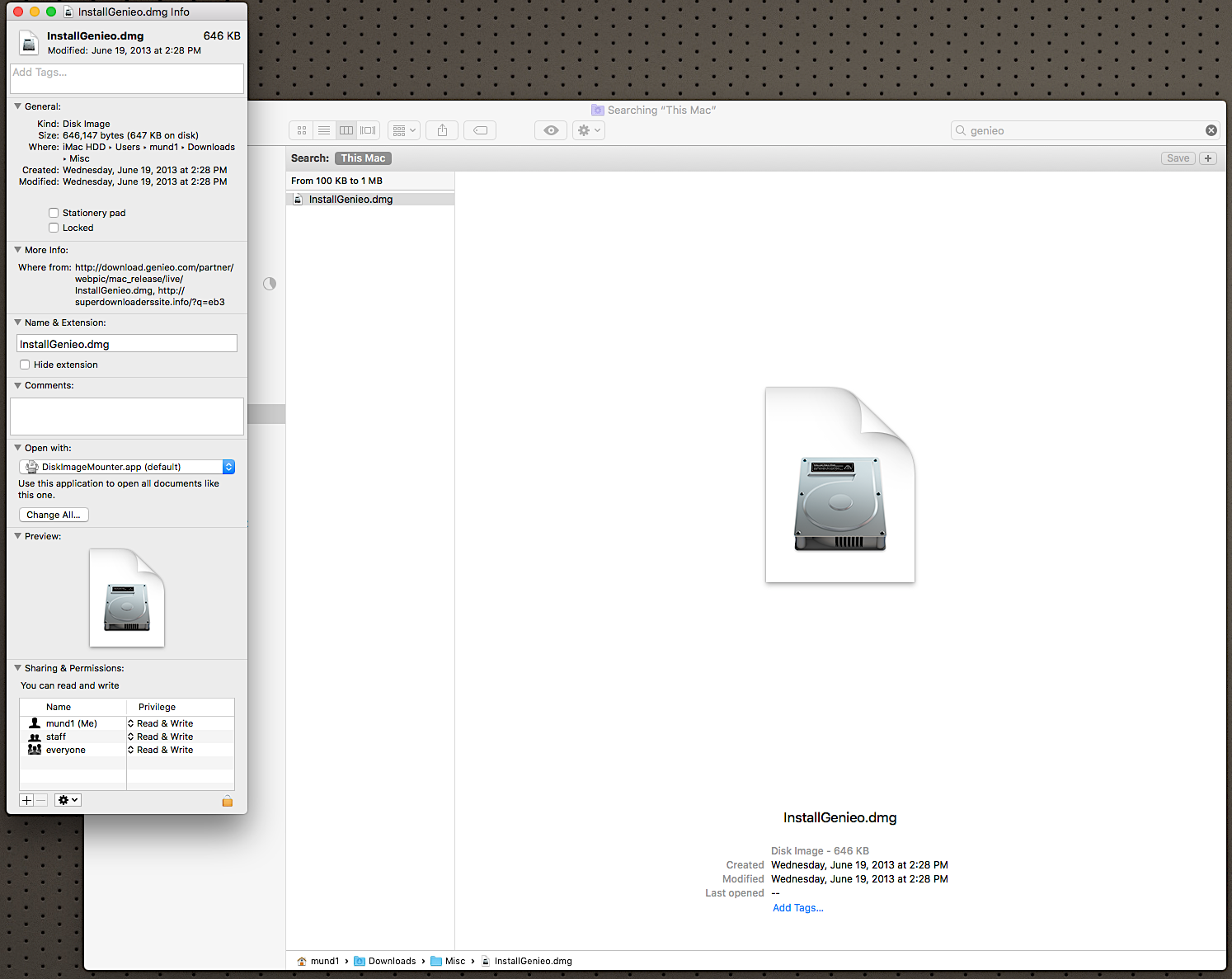Change privilege for mund1 (Me)
The image size is (1232, 979).
coord(161,723)
